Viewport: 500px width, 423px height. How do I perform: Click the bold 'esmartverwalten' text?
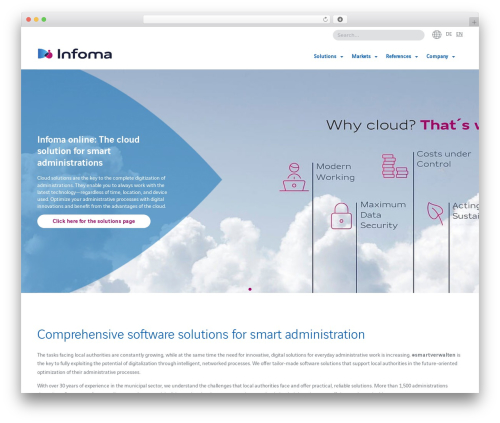click(433, 355)
